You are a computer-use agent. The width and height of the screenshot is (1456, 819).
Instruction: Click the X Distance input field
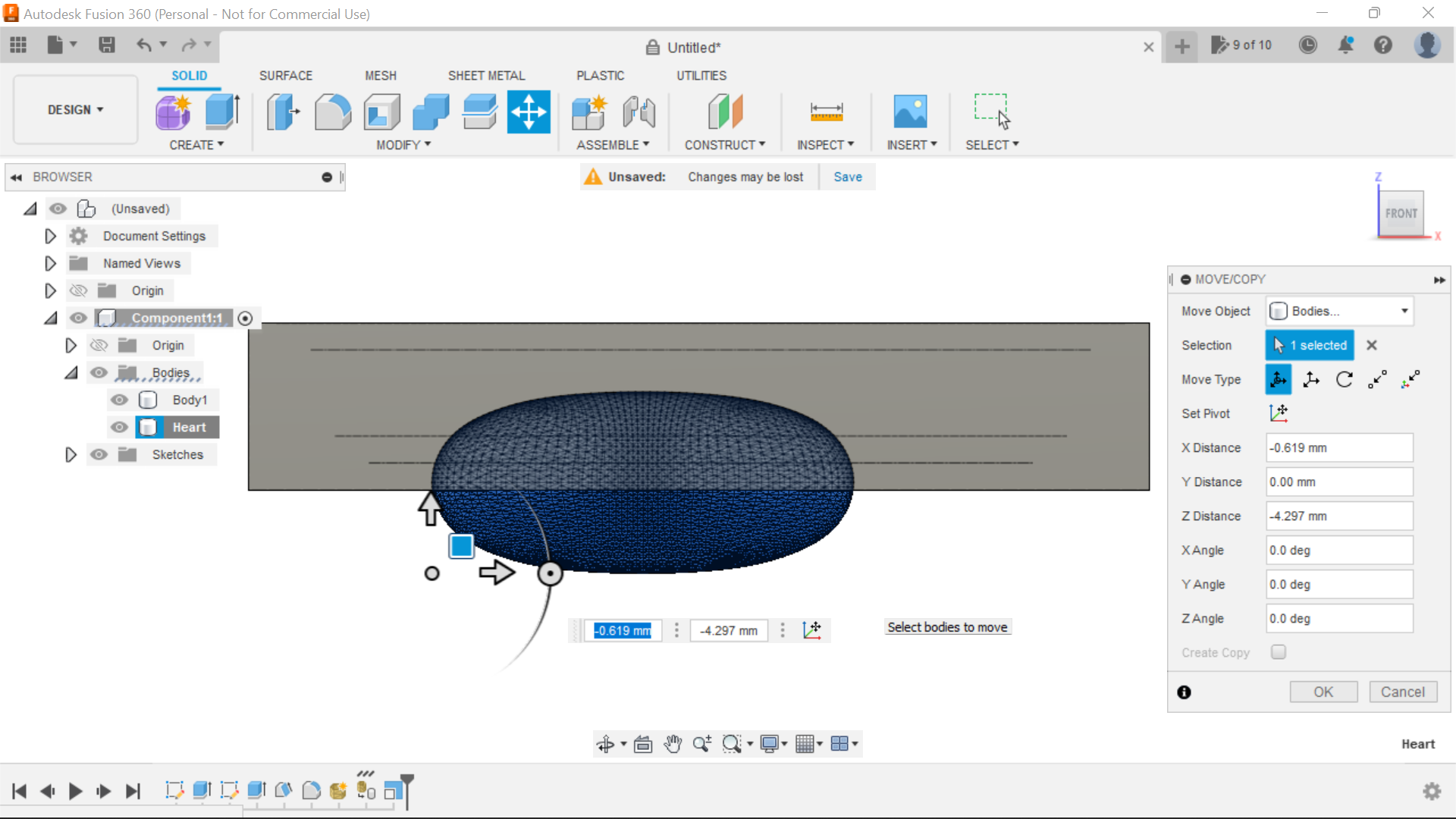(x=1338, y=447)
